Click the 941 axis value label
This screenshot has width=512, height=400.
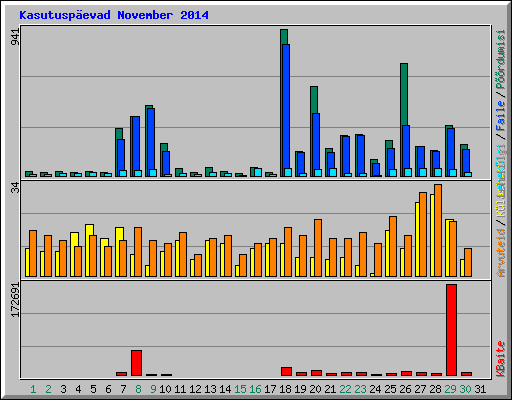(15, 37)
